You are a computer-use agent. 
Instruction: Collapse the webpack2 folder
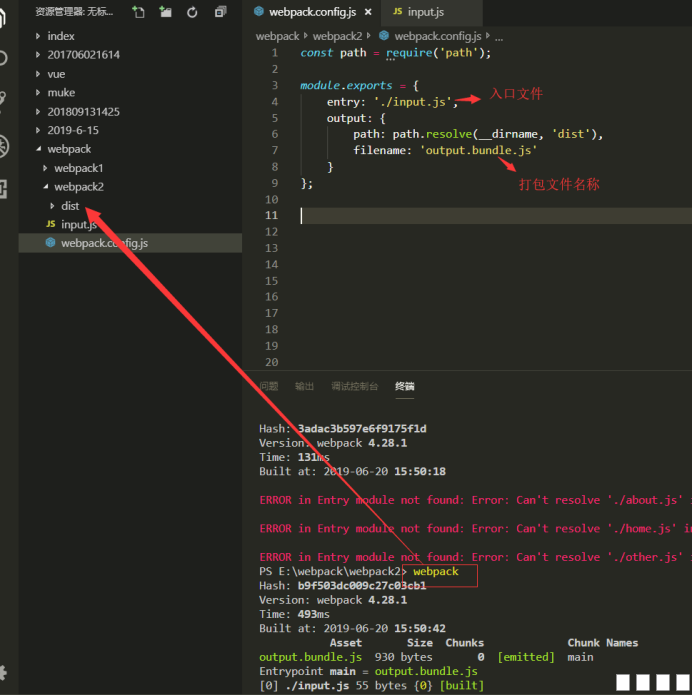78,187
